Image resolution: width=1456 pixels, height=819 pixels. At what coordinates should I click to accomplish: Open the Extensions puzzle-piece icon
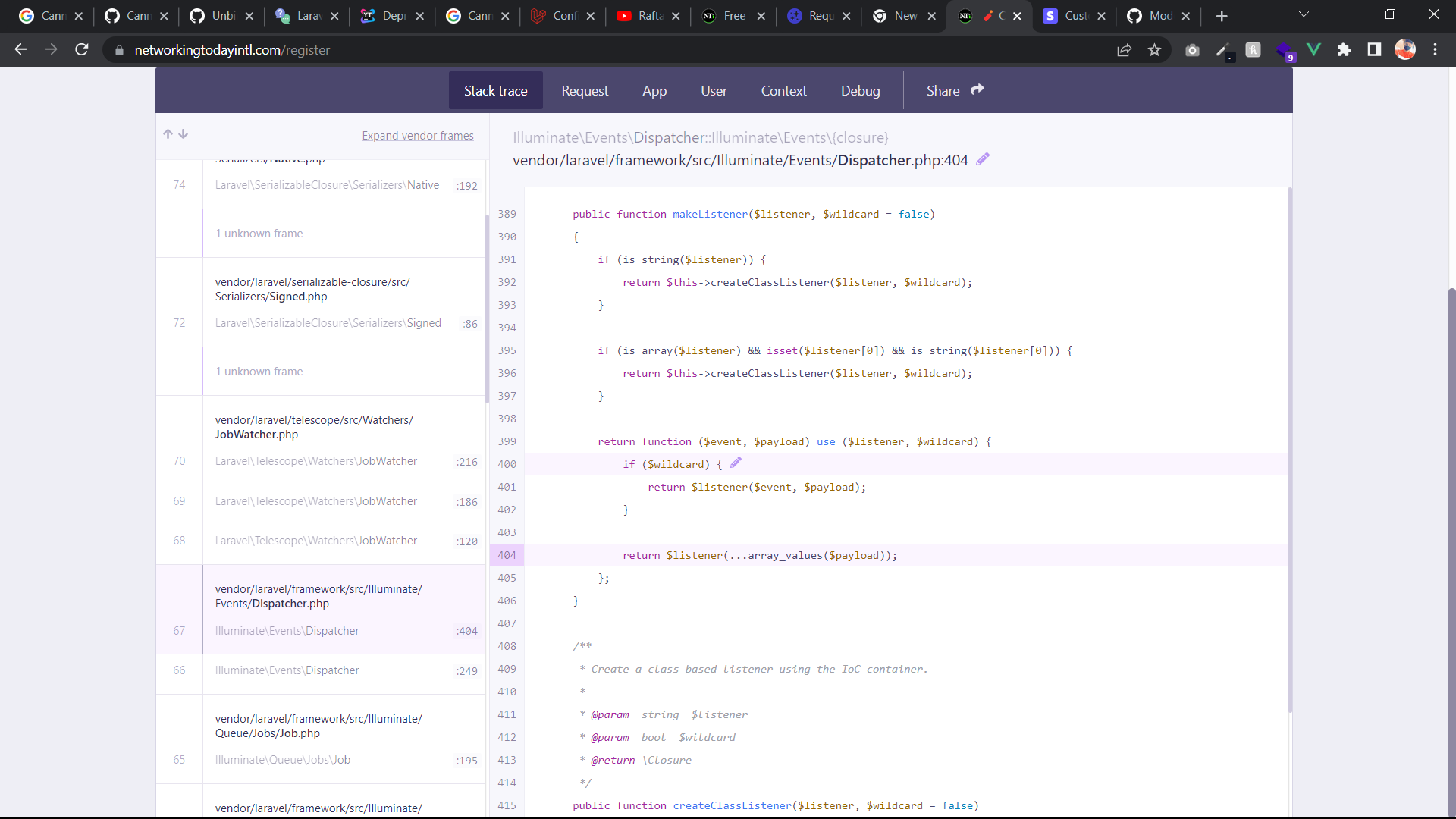tap(1345, 49)
